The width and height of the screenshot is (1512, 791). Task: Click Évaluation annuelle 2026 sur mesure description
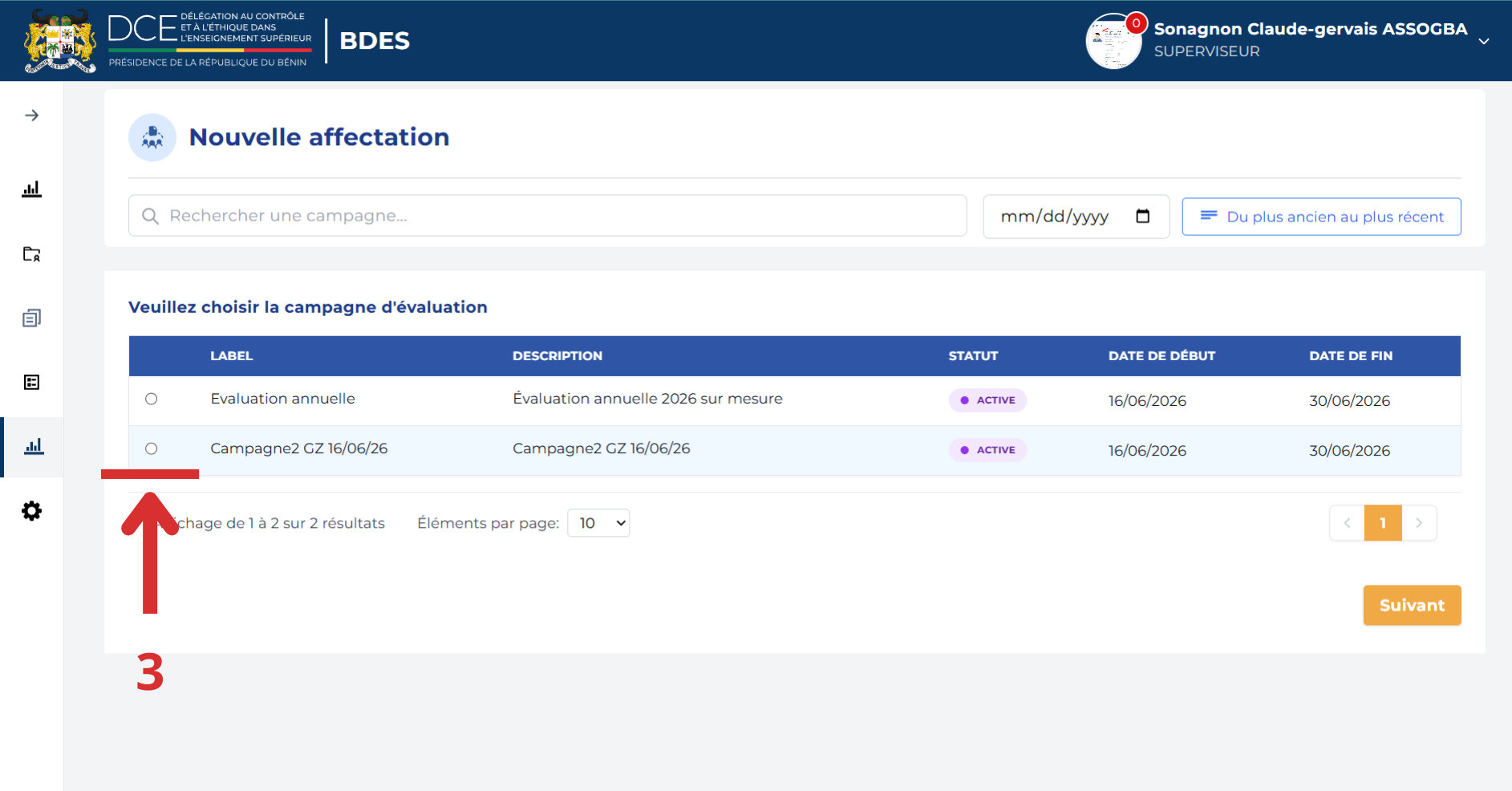647,399
